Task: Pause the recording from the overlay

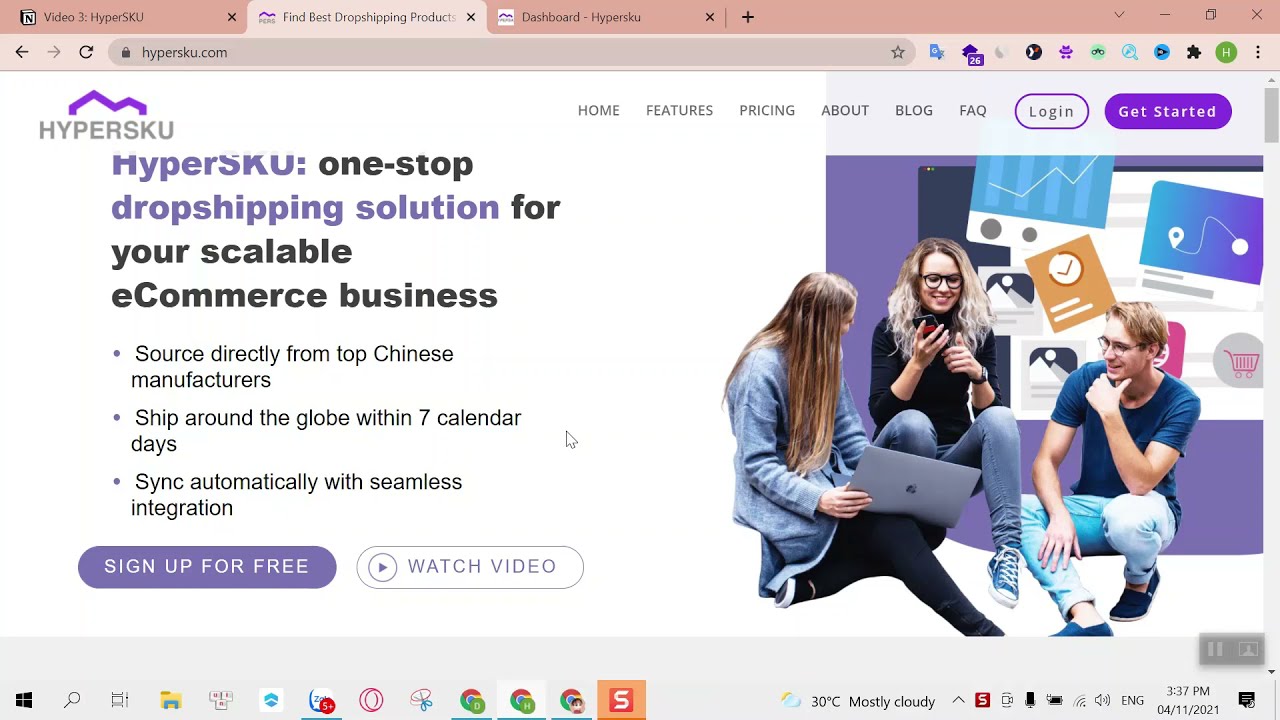Action: [x=1216, y=650]
